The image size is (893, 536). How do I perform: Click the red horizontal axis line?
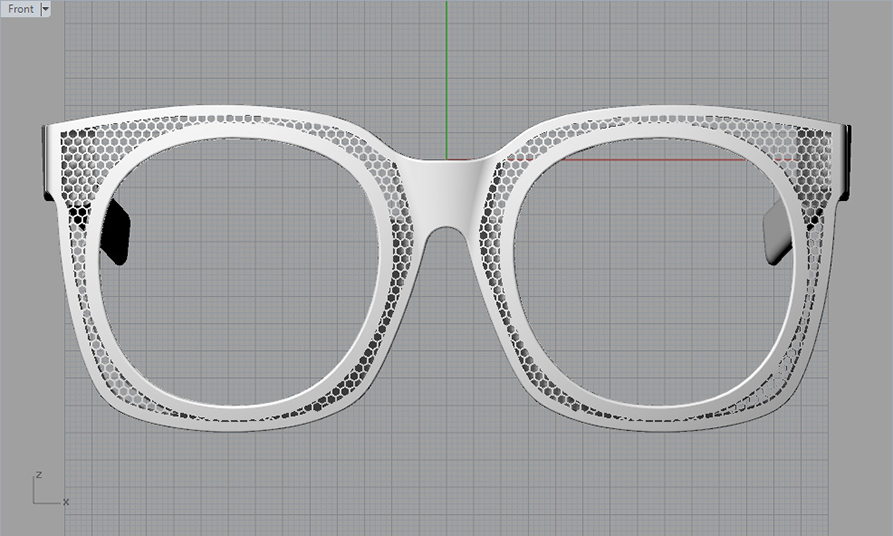650,158
